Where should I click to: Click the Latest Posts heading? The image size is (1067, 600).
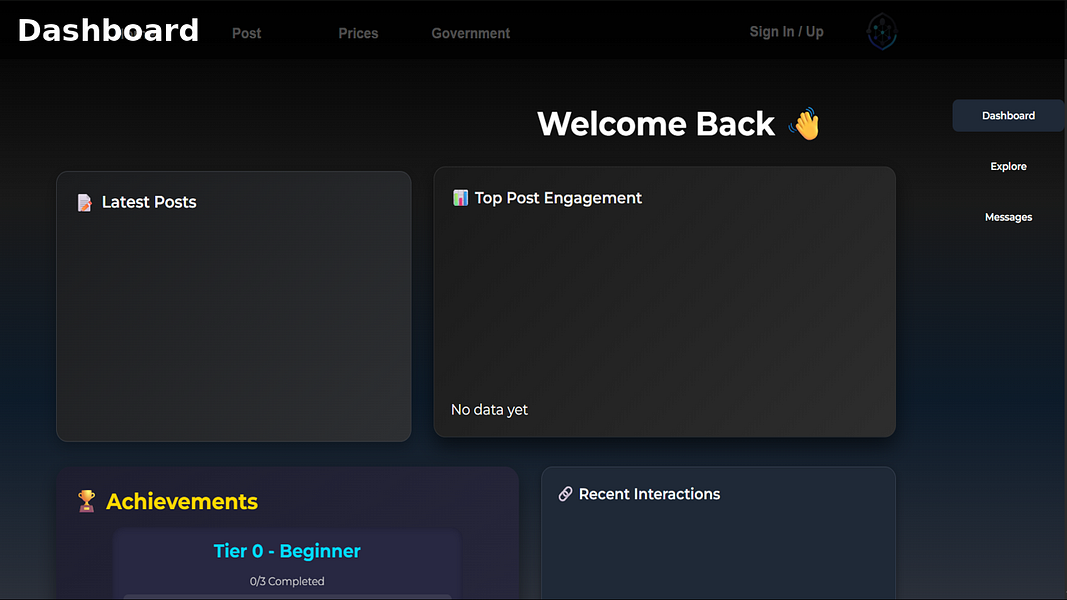point(149,202)
